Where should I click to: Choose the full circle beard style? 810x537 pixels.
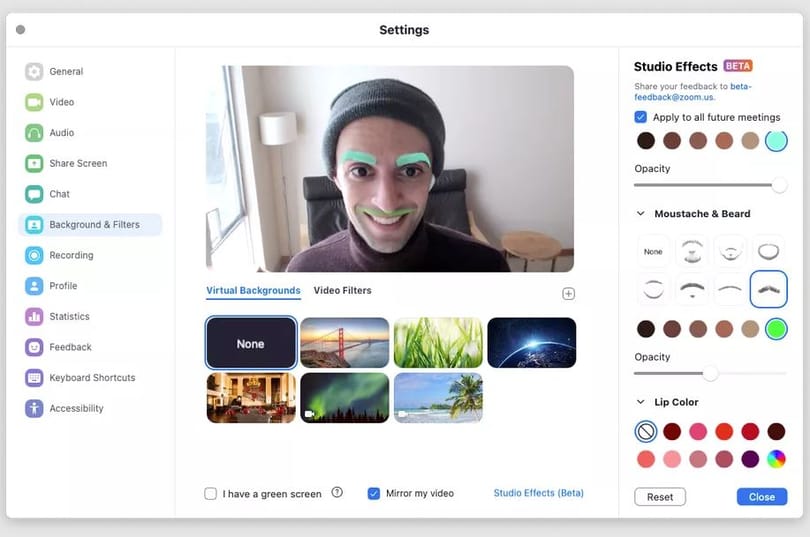point(768,251)
